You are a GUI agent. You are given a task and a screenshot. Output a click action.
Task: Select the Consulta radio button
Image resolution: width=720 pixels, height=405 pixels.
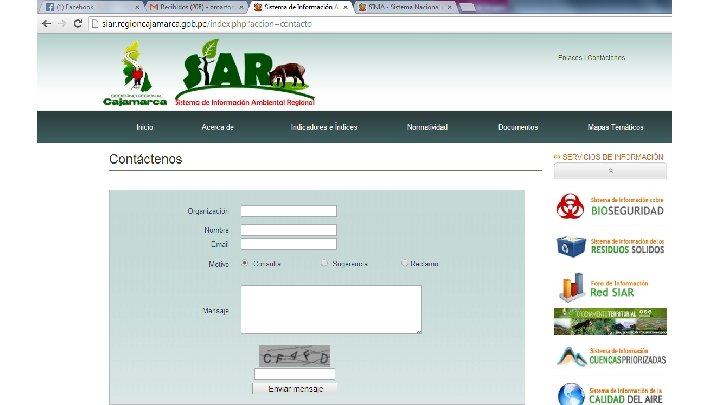point(245,264)
